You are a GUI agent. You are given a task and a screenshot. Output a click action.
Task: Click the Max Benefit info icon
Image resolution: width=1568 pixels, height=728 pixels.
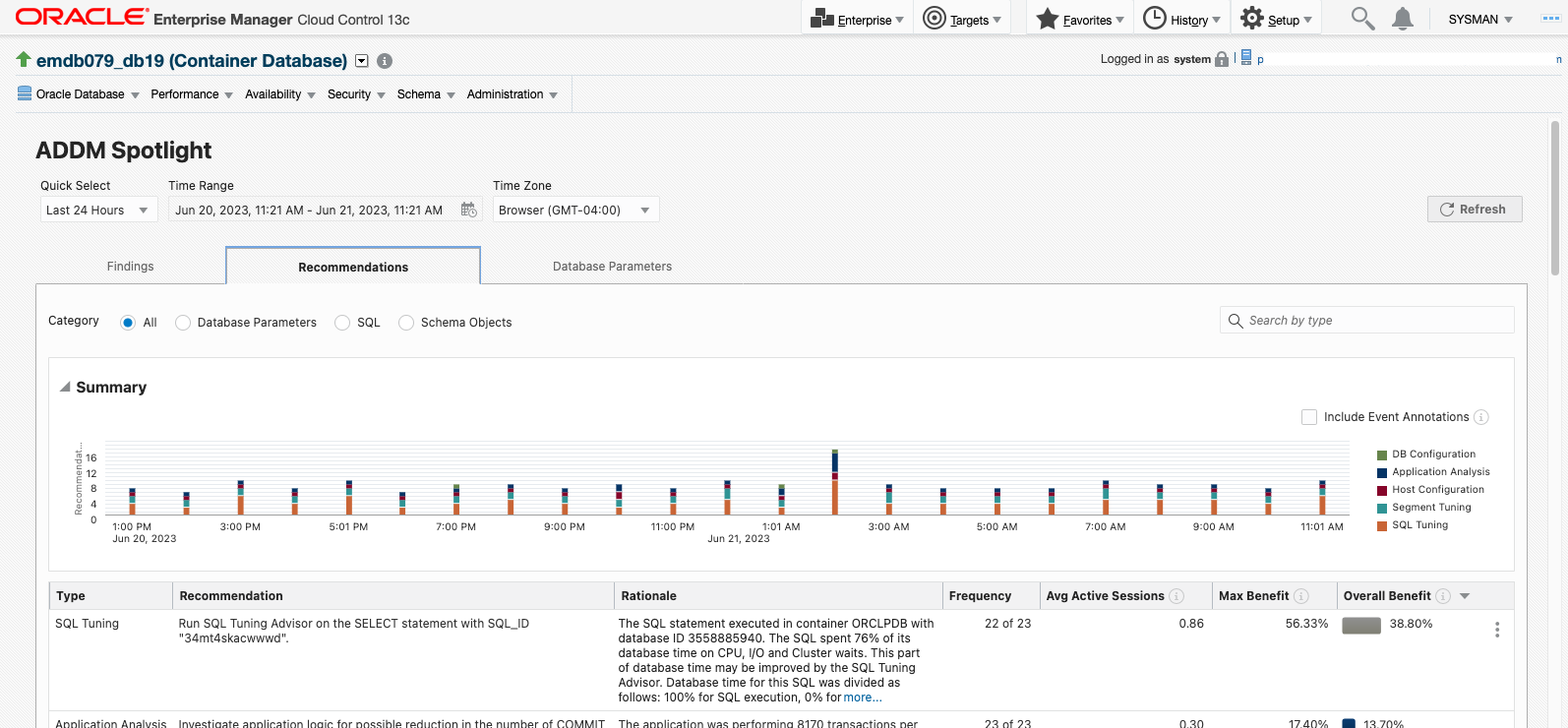pyautogui.click(x=1301, y=596)
